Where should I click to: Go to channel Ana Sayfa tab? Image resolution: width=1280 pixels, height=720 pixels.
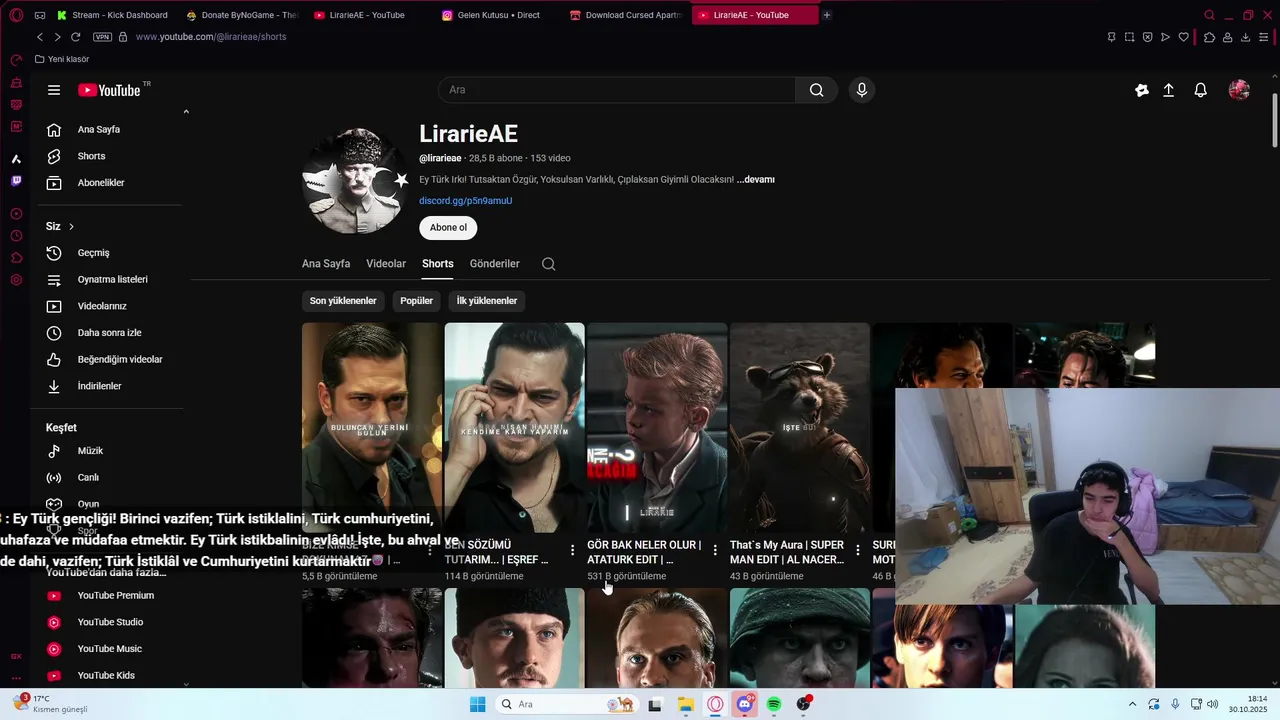tap(326, 264)
